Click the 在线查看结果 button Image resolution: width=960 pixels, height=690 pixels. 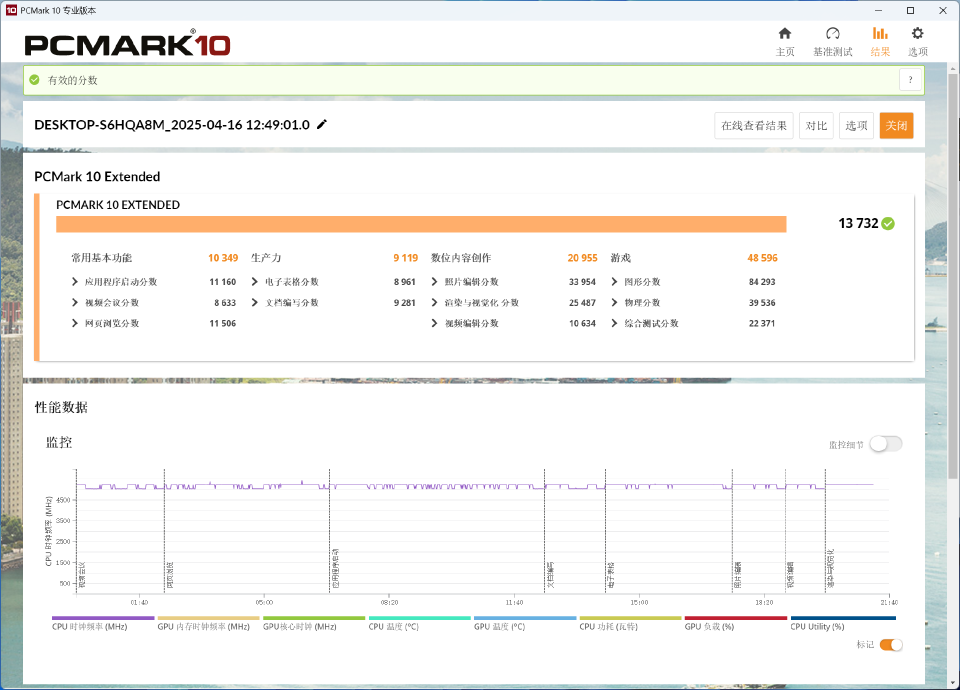point(756,125)
